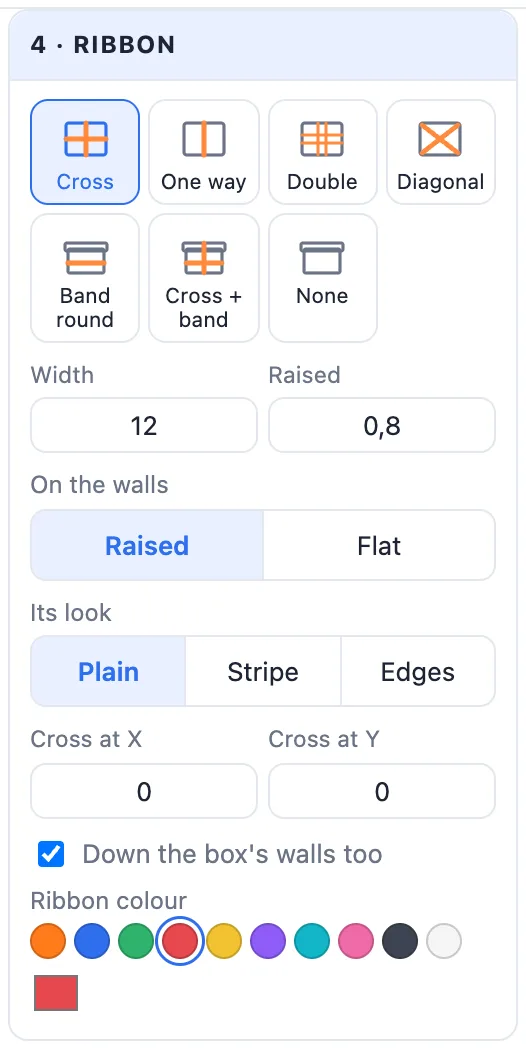Set walls ribbon to Raised
This screenshot has width=526, height=1048.
[x=147, y=545]
